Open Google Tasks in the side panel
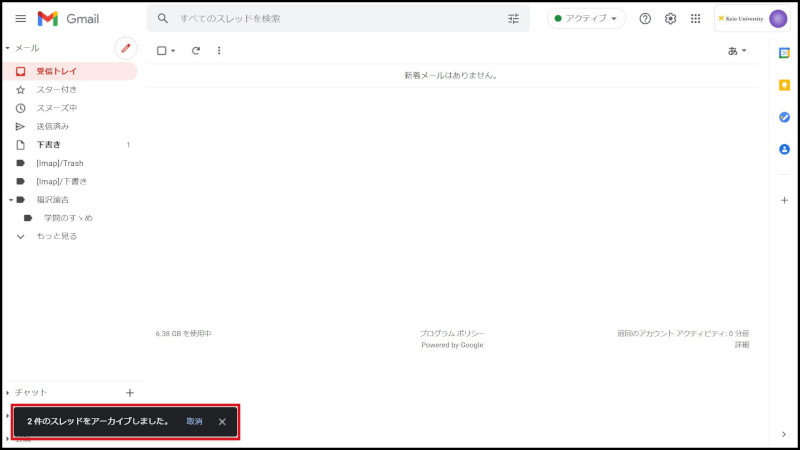The image size is (800, 450). coord(784,117)
